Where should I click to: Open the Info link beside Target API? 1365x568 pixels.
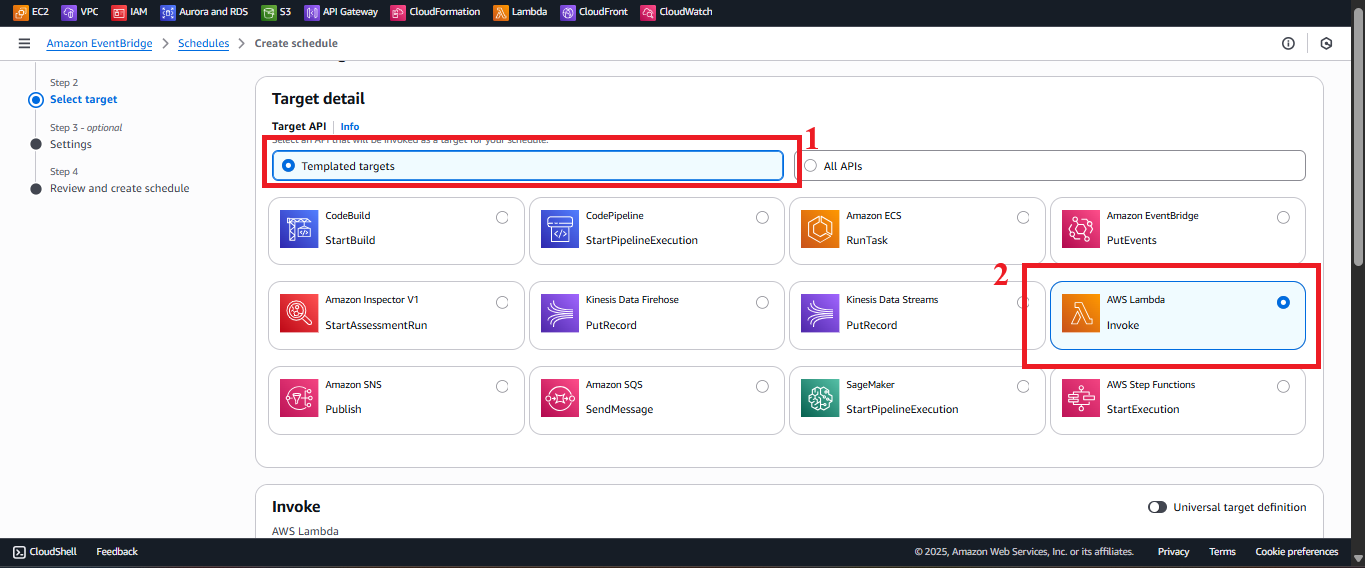[x=350, y=127]
